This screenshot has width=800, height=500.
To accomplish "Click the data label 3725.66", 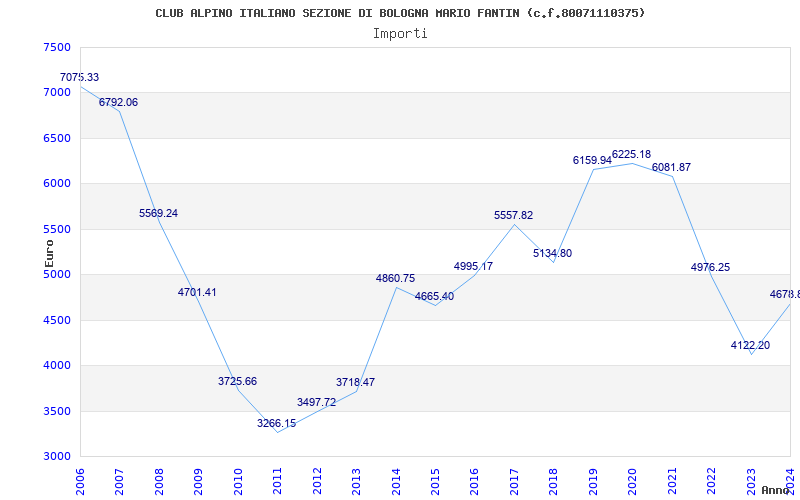I will pos(238,381).
